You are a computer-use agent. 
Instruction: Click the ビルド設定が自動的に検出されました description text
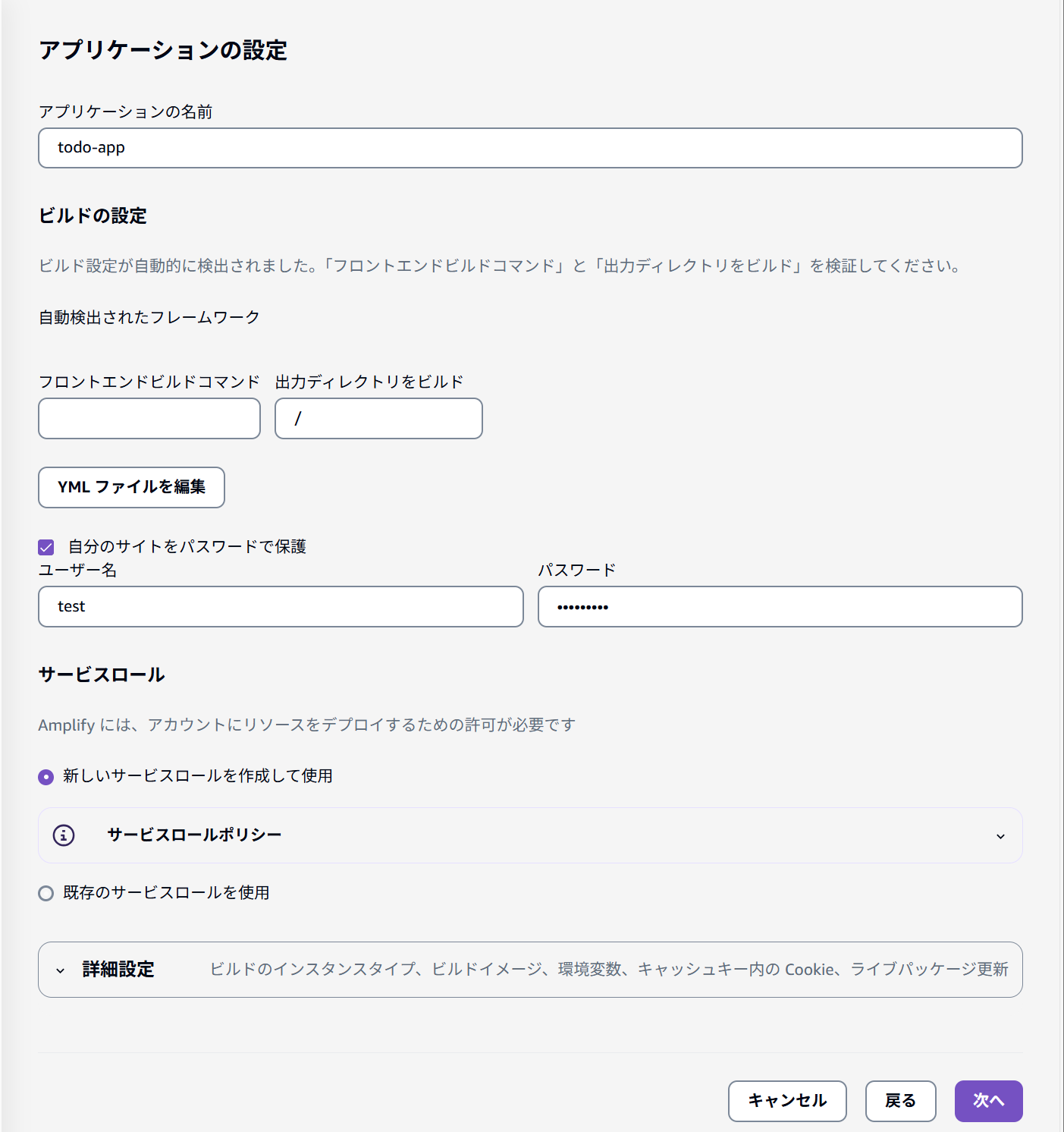[501, 266]
